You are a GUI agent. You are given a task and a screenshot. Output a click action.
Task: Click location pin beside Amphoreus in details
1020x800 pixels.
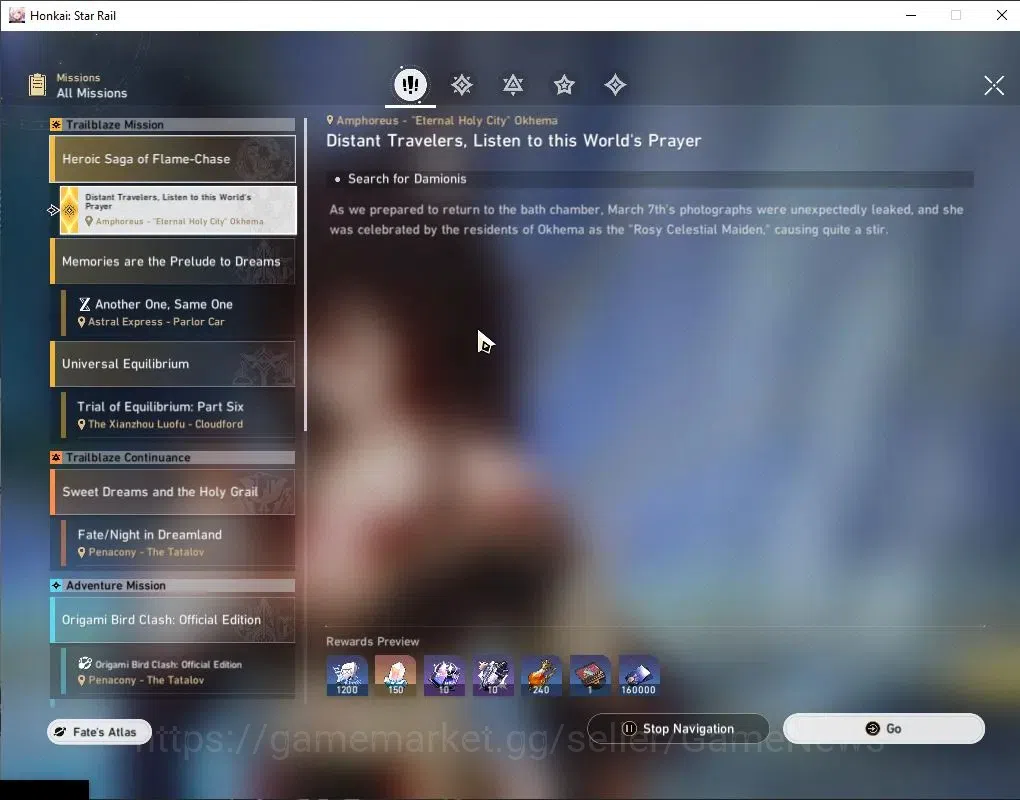(x=330, y=120)
